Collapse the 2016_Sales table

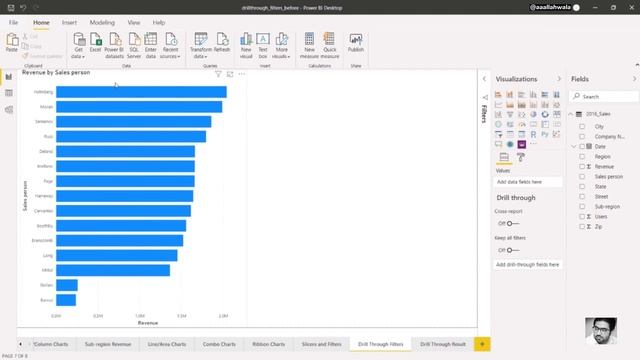tap(571, 114)
